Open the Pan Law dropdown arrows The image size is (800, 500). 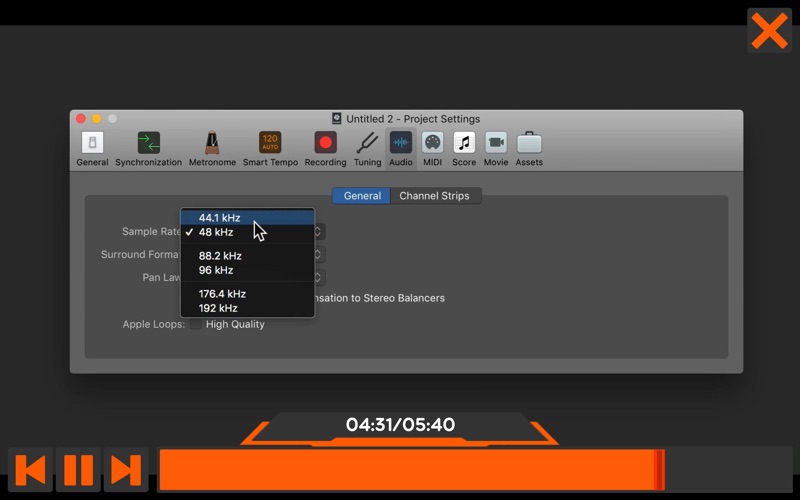point(318,277)
